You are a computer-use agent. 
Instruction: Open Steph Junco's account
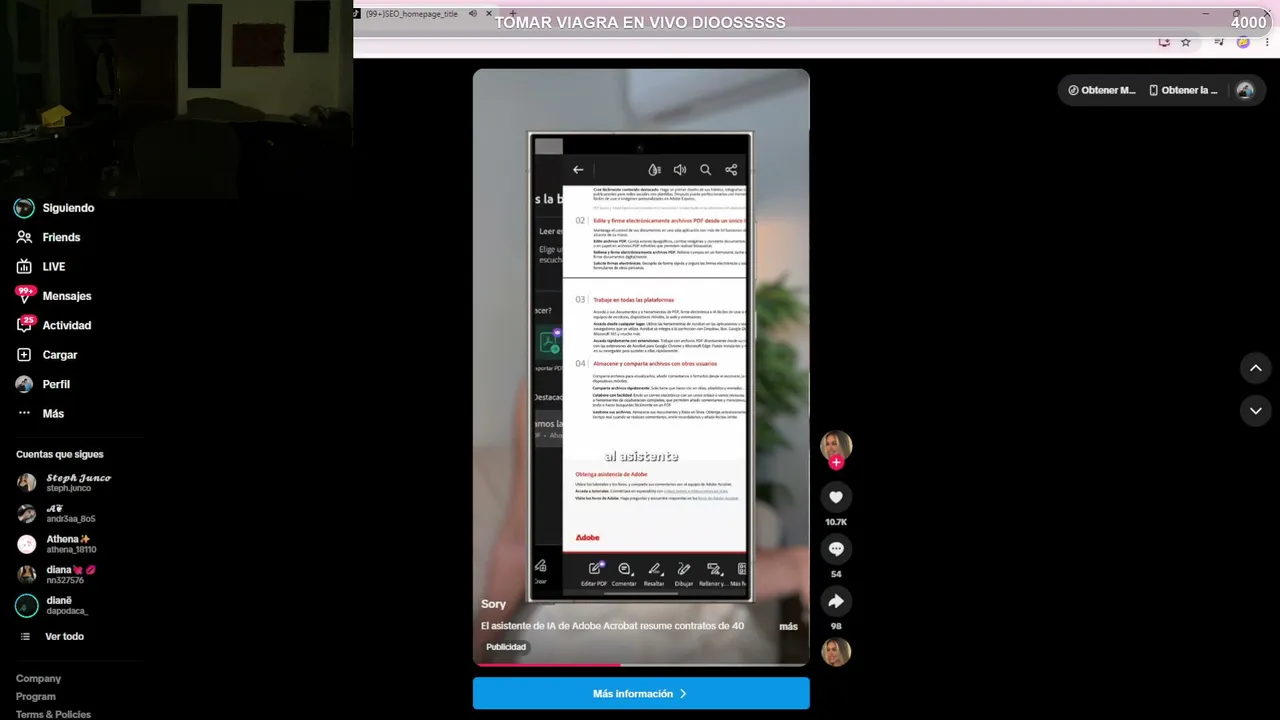[x=65, y=483]
